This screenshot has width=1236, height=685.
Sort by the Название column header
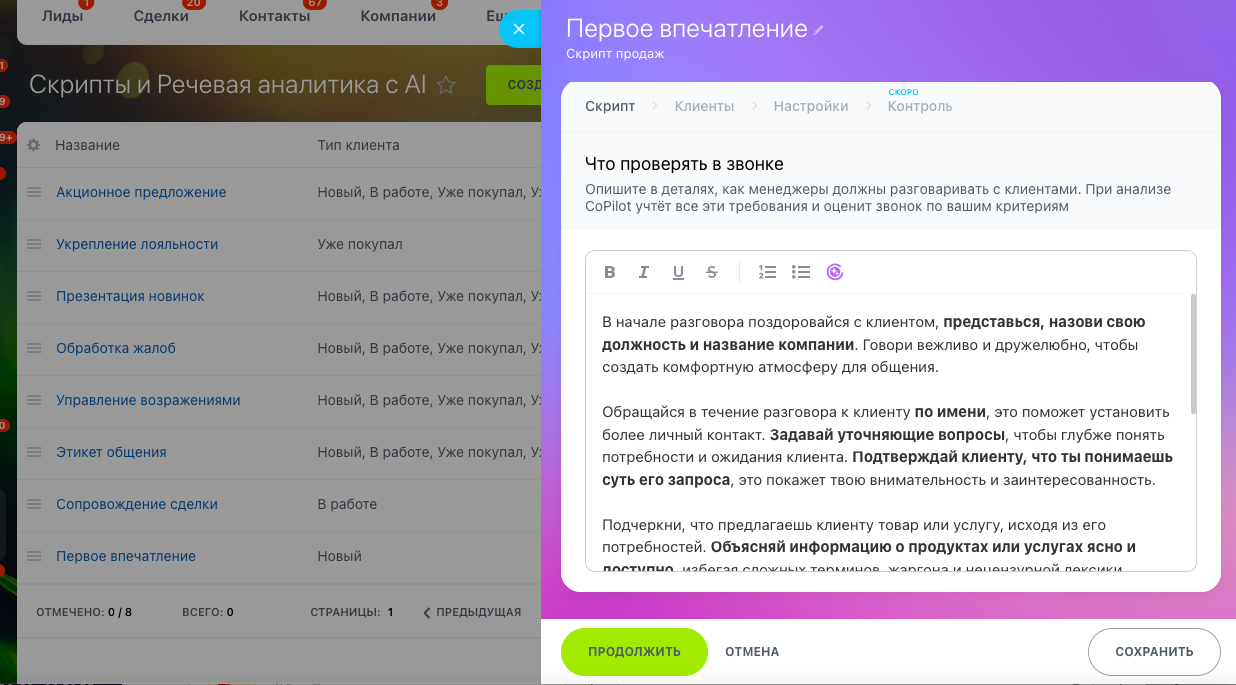tap(87, 145)
